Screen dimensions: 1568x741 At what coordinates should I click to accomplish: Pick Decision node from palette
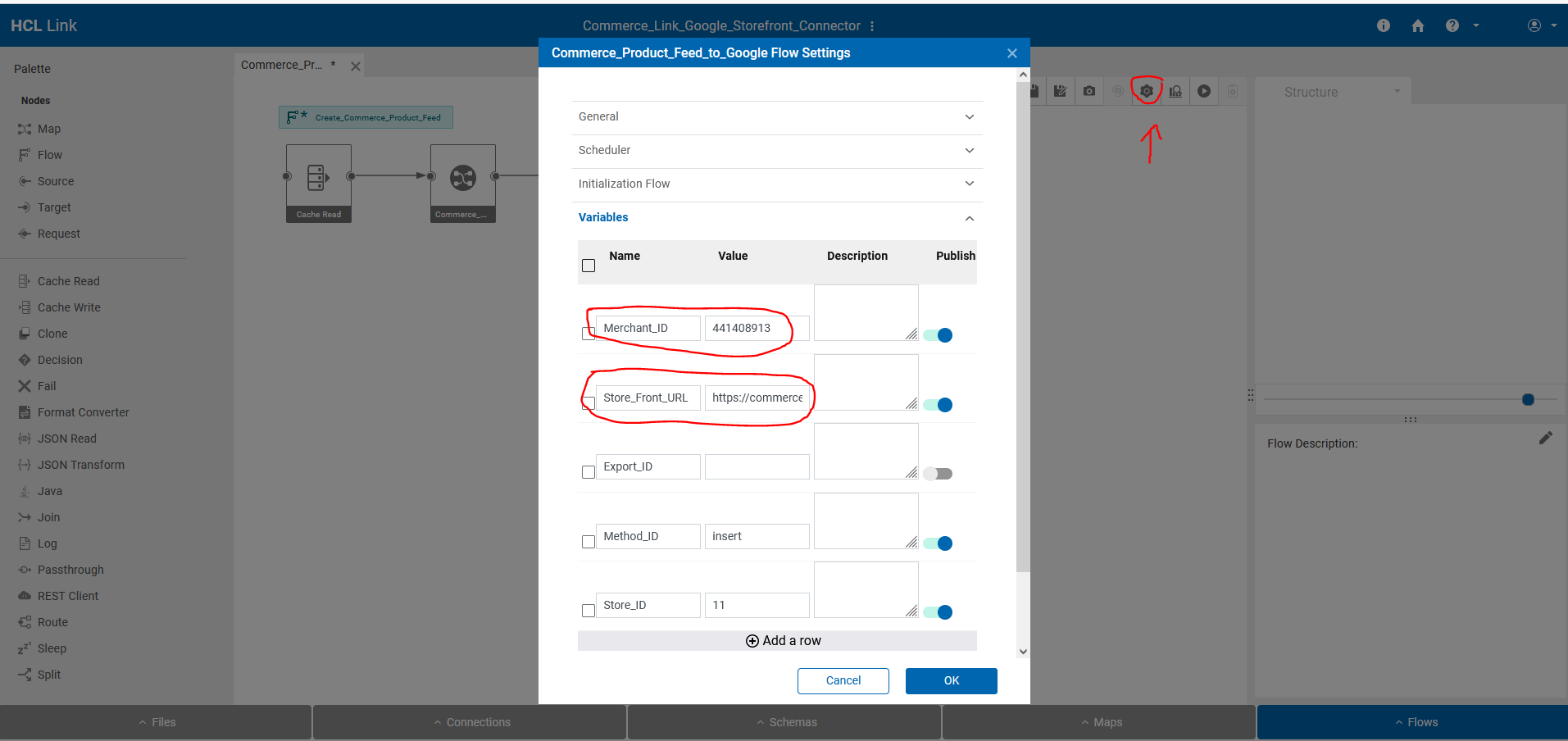50,360
